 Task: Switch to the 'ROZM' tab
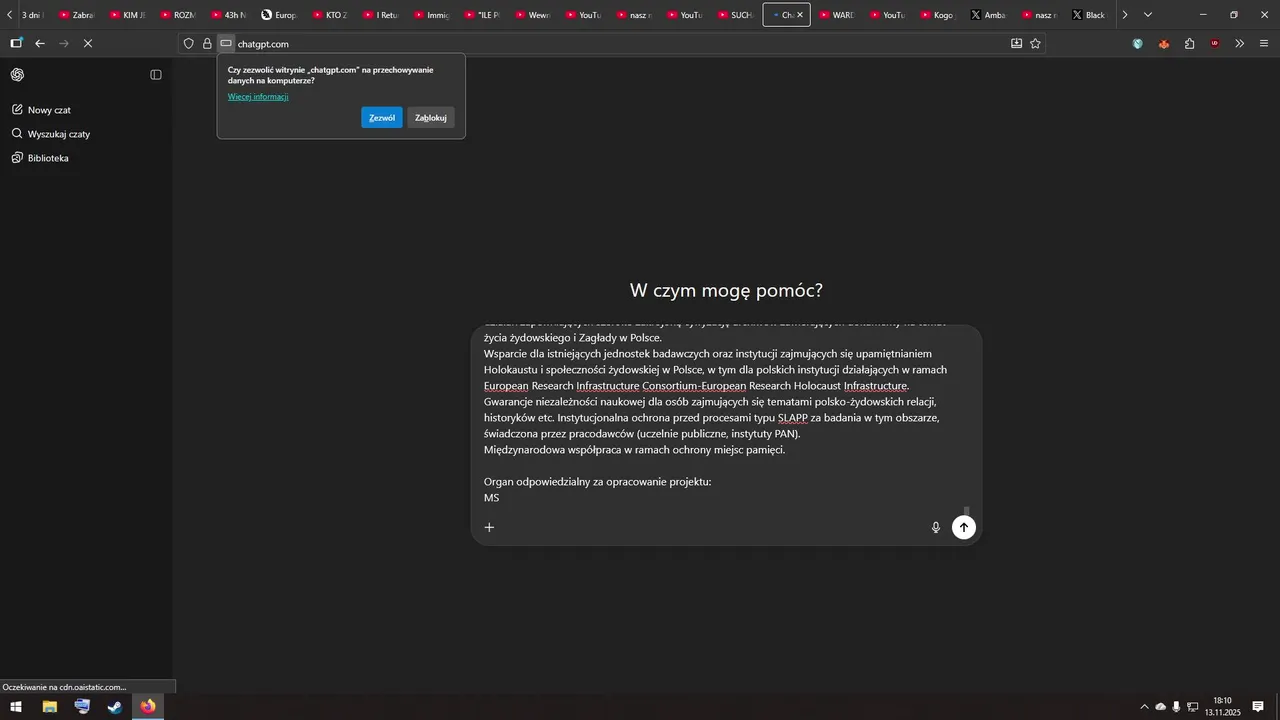pyautogui.click(x=178, y=15)
